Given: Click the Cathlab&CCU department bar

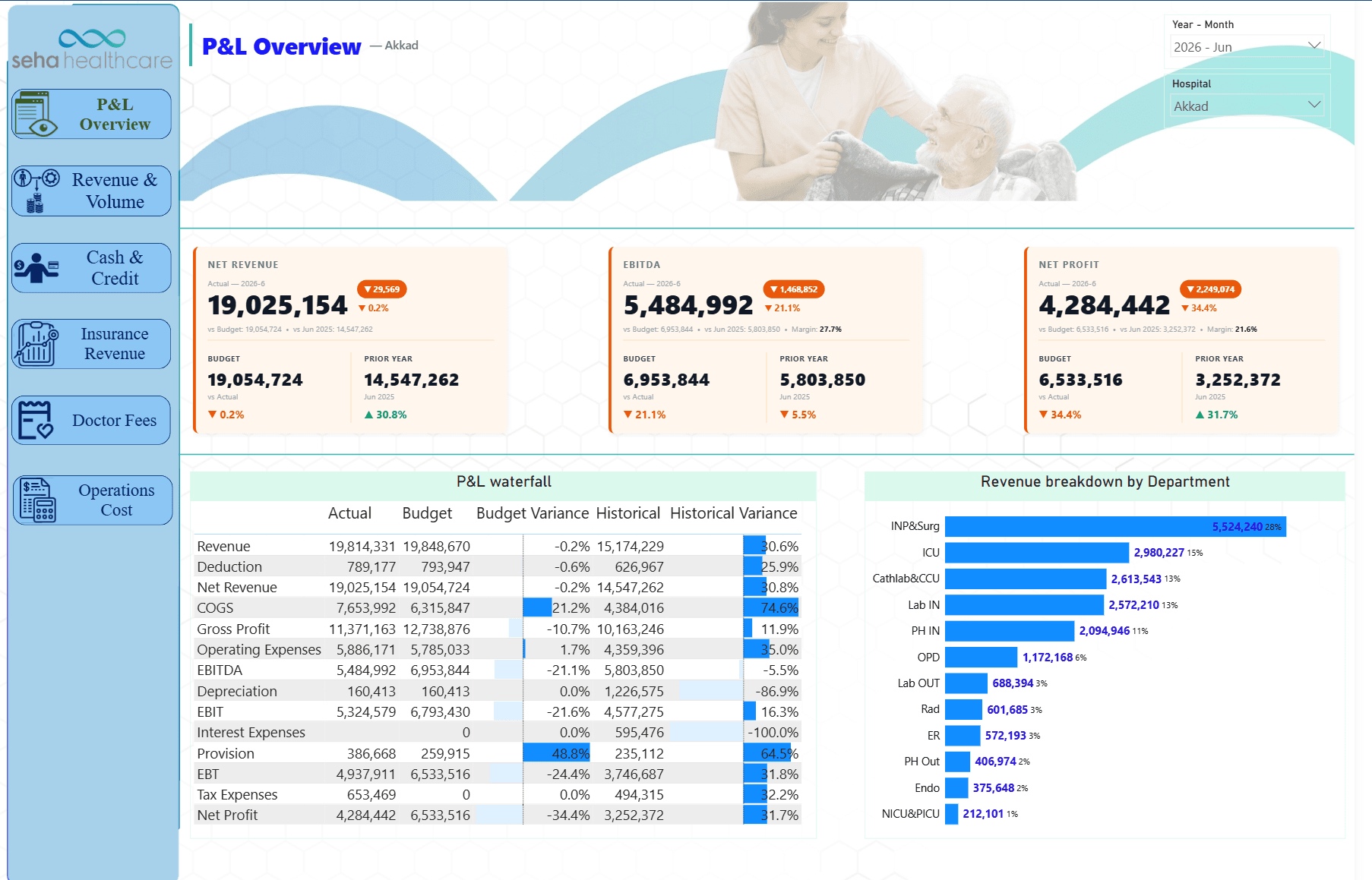Looking at the screenshot, I should tap(1026, 579).
